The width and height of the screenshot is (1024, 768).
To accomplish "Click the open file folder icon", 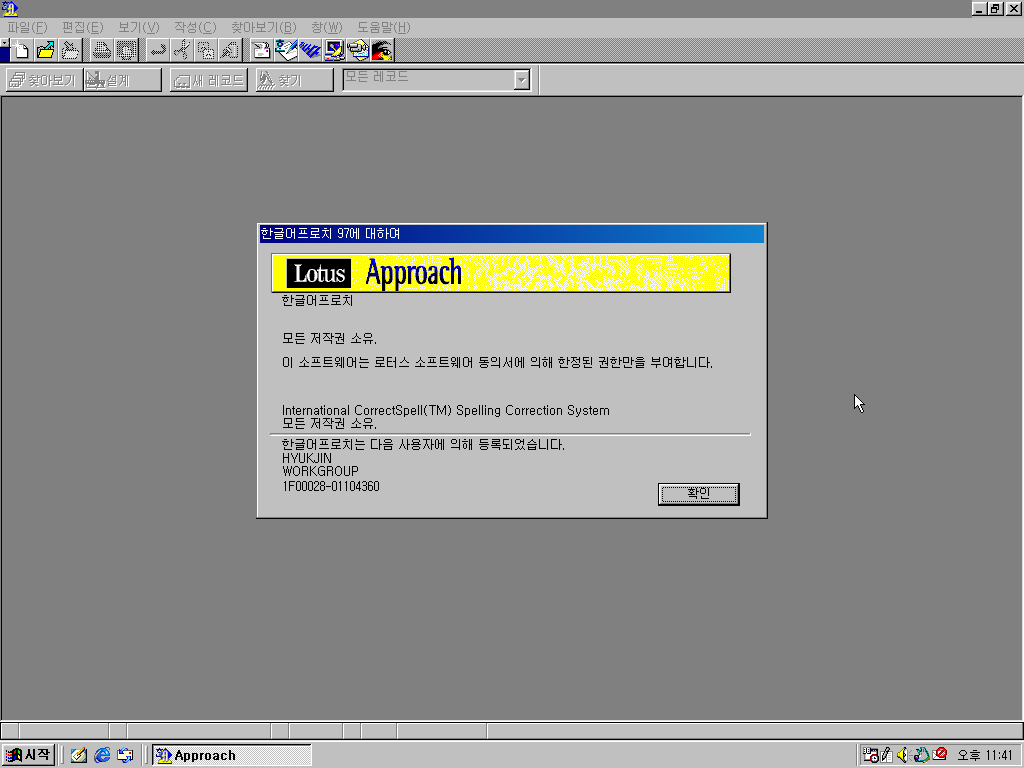I will (x=46, y=50).
